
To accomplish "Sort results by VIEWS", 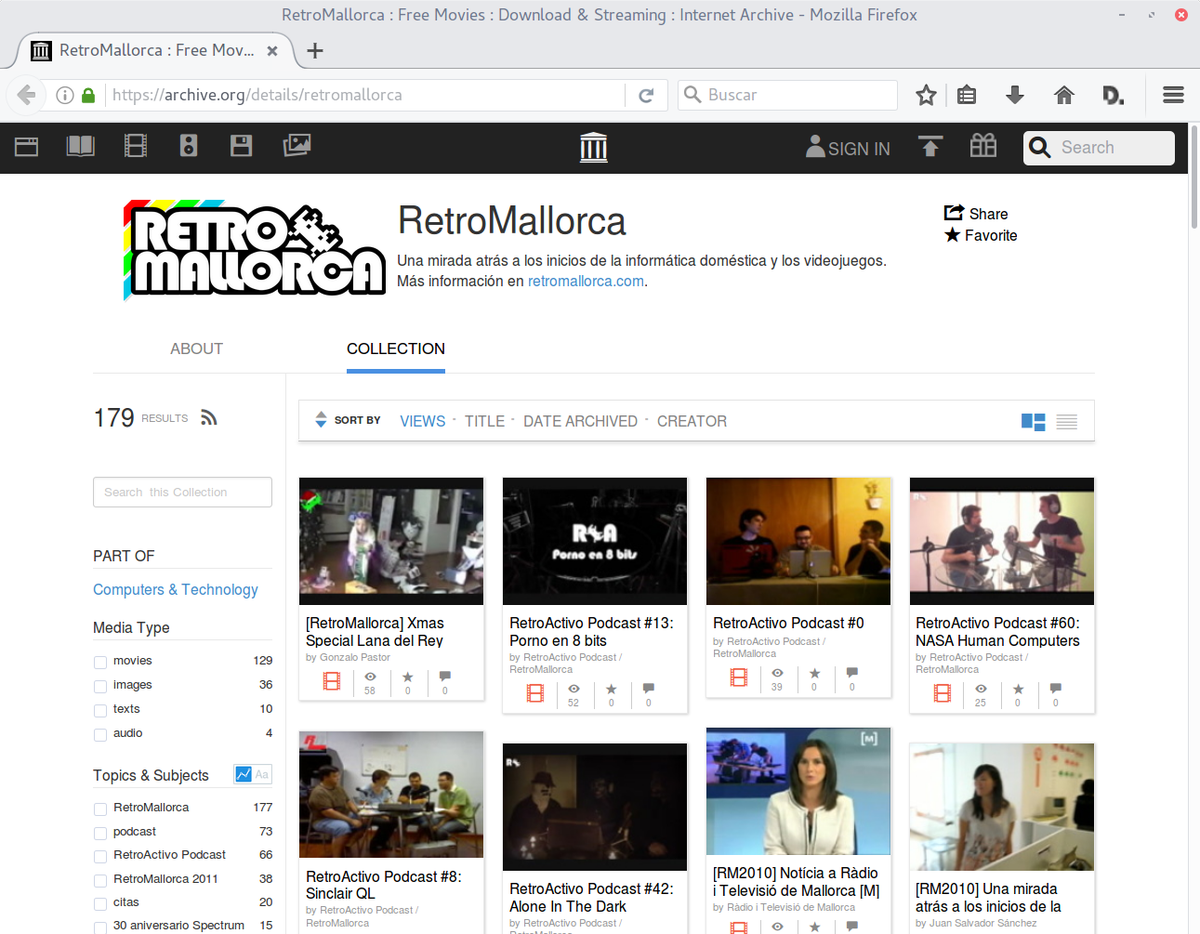I will 423,421.
